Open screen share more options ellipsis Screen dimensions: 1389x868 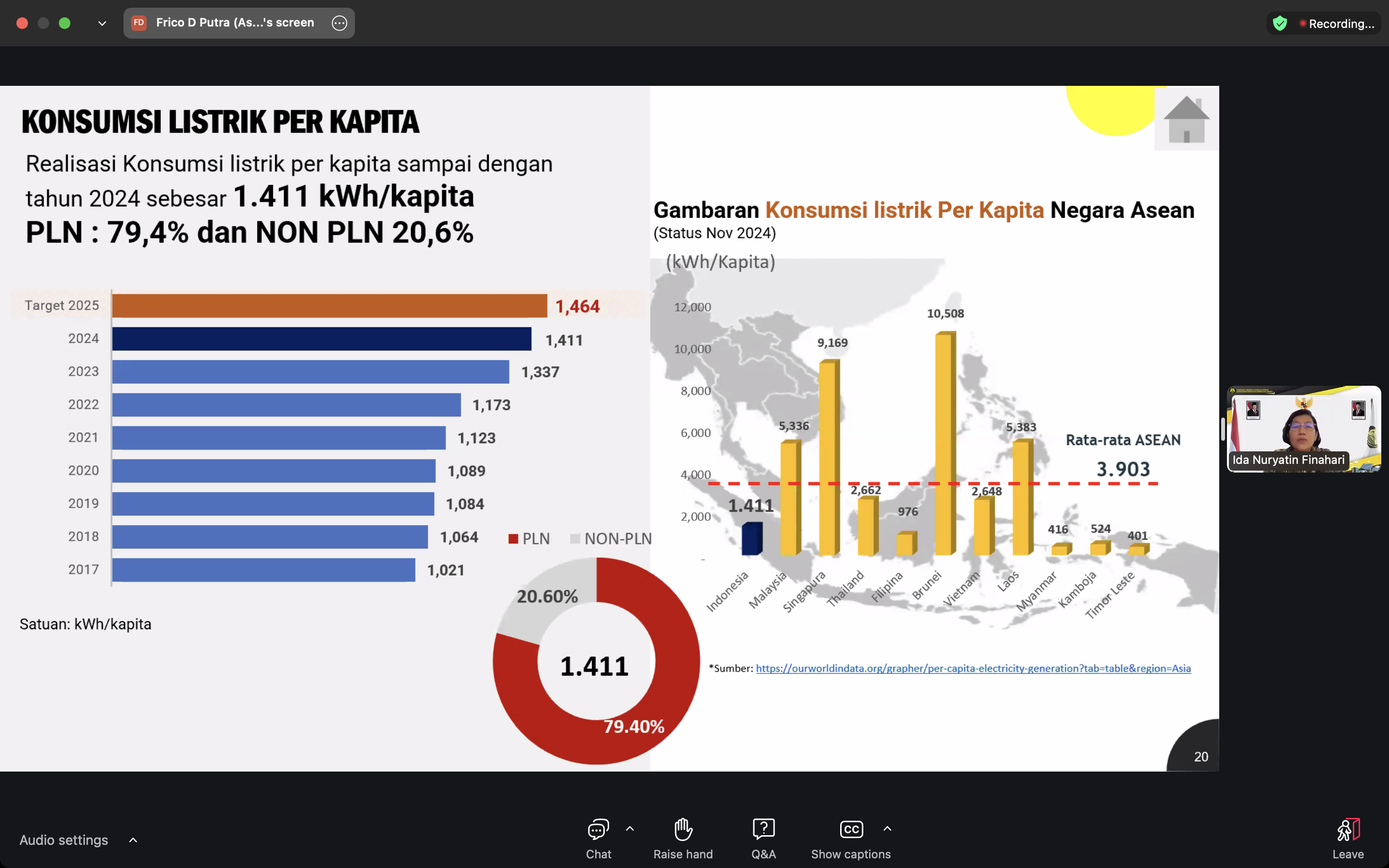pyautogui.click(x=339, y=23)
